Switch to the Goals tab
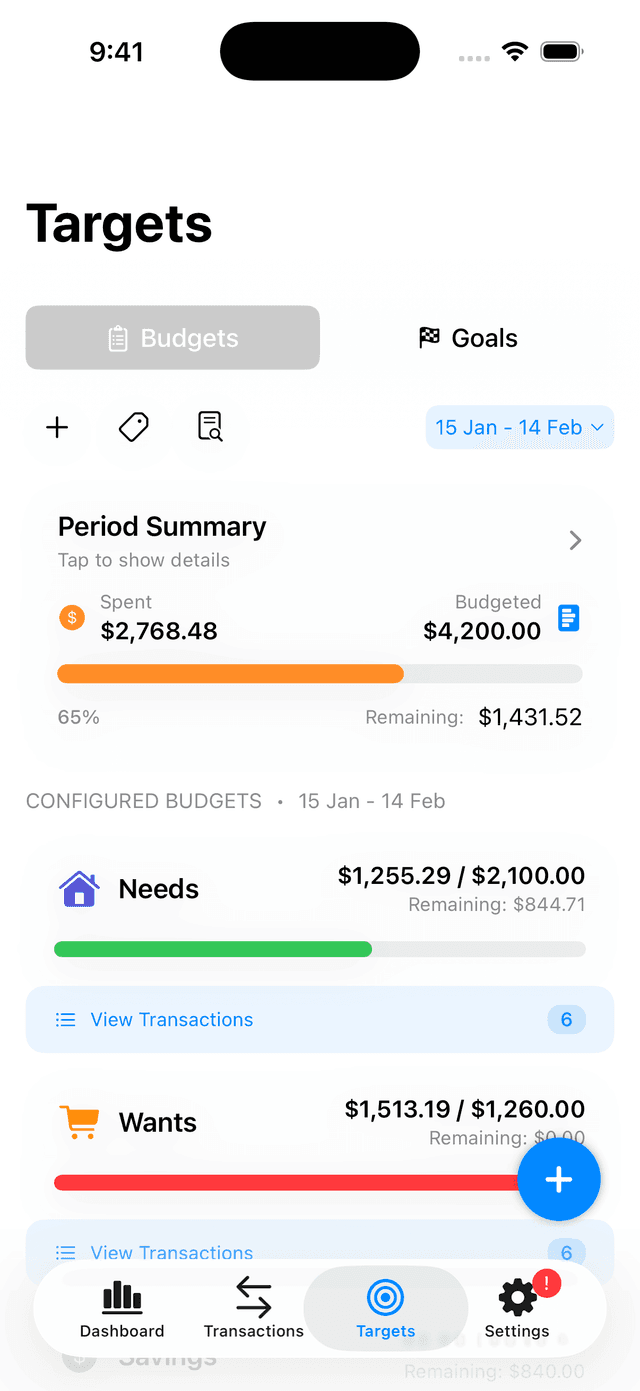 point(467,338)
